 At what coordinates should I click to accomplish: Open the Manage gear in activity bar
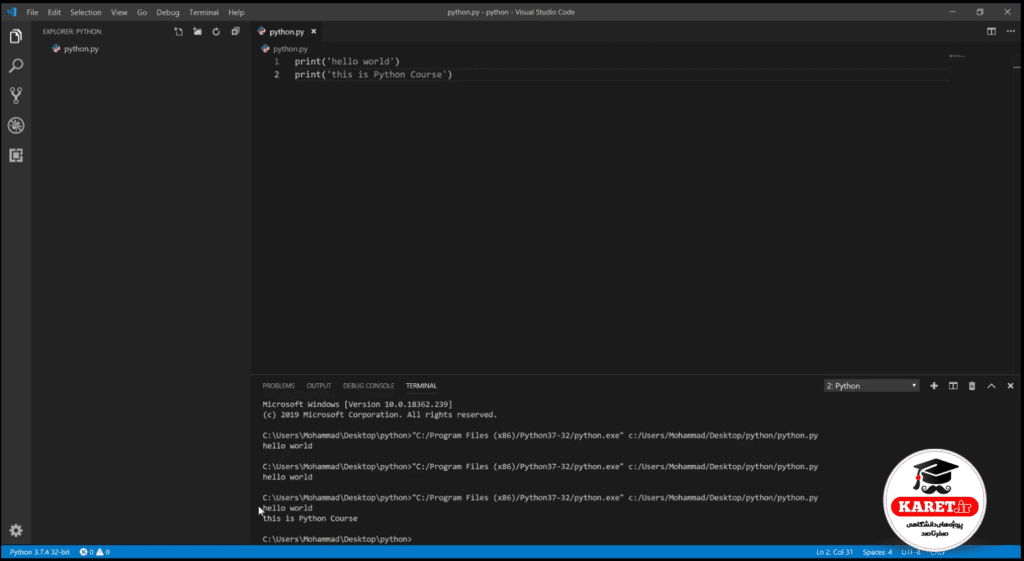16,530
